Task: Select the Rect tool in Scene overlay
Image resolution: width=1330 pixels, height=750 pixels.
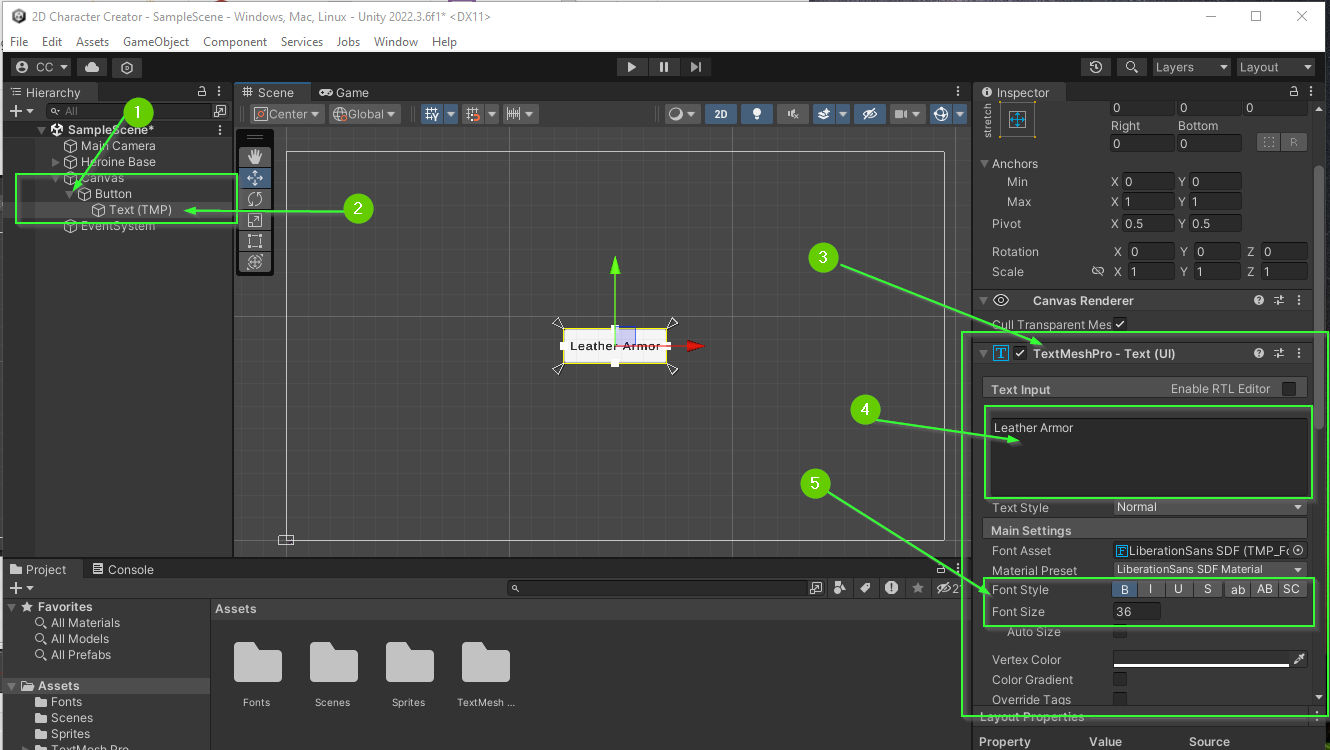Action: click(x=254, y=241)
